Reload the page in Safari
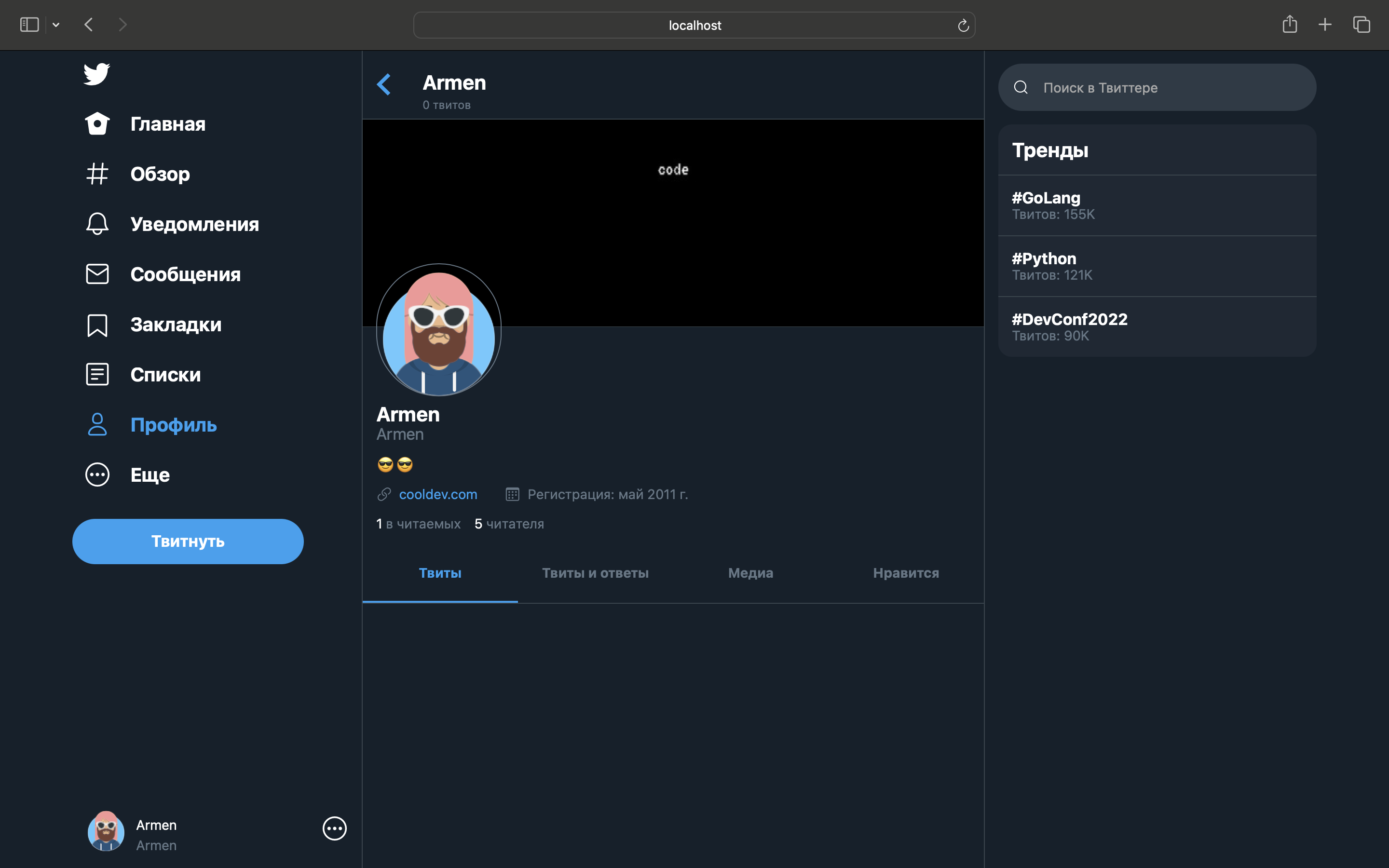 tap(963, 25)
